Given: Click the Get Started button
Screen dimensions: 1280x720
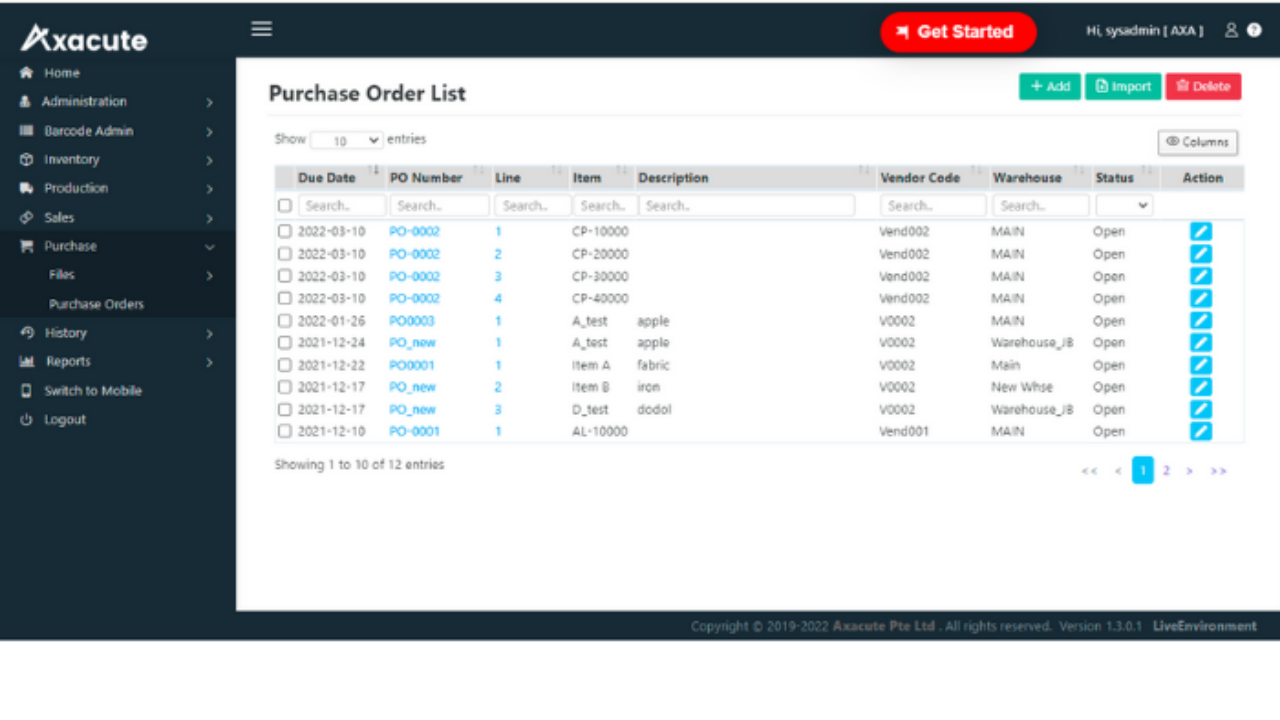Looking at the screenshot, I should click(x=958, y=32).
